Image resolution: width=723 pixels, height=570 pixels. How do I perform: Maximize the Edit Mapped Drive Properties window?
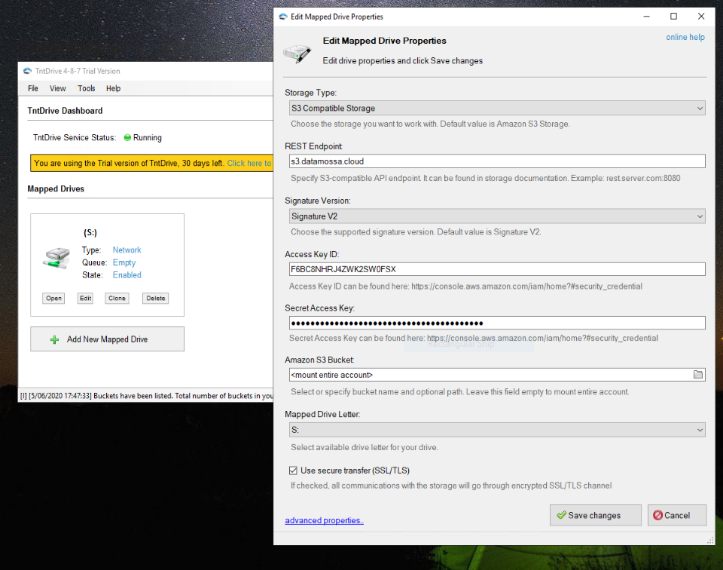(674, 17)
